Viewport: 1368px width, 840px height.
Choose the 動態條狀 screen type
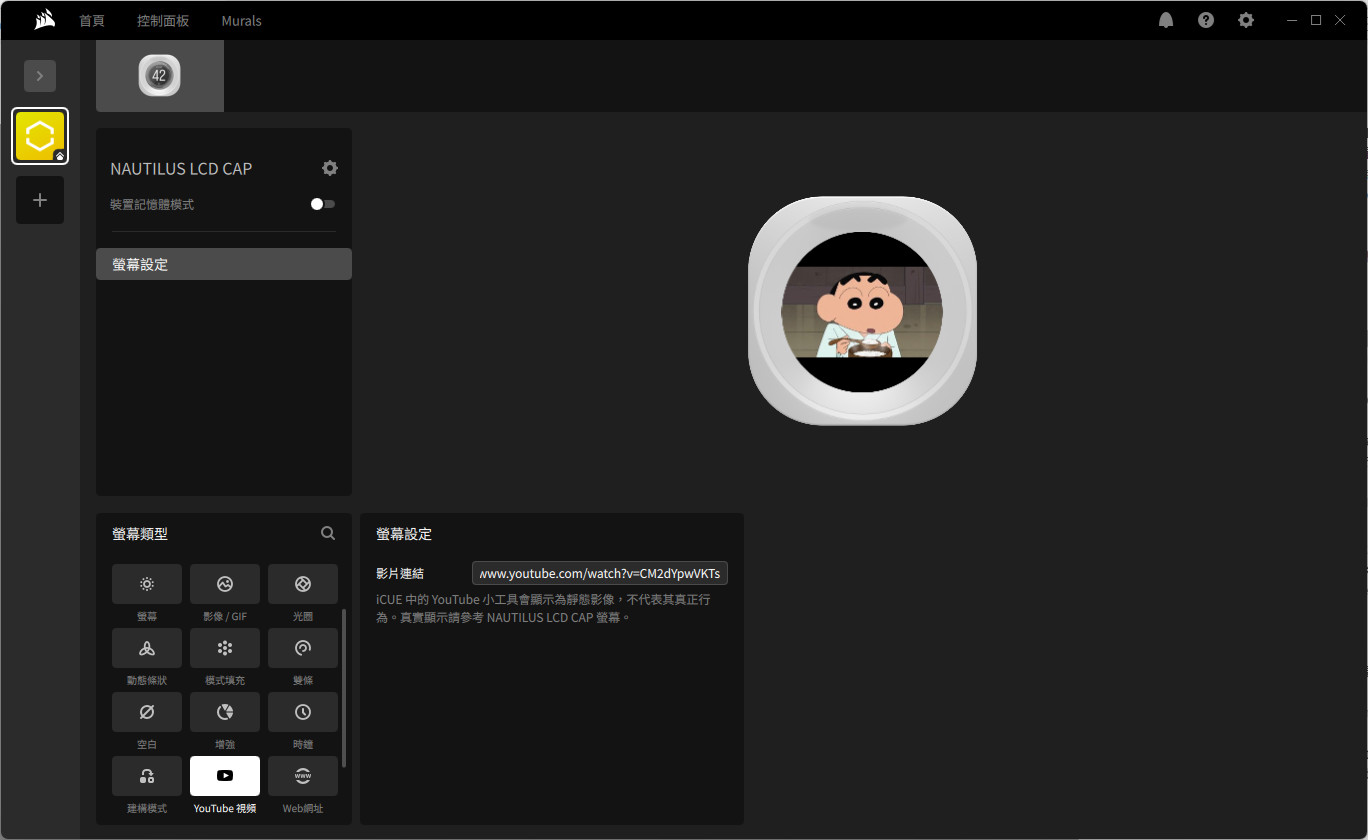pyautogui.click(x=147, y=648)
